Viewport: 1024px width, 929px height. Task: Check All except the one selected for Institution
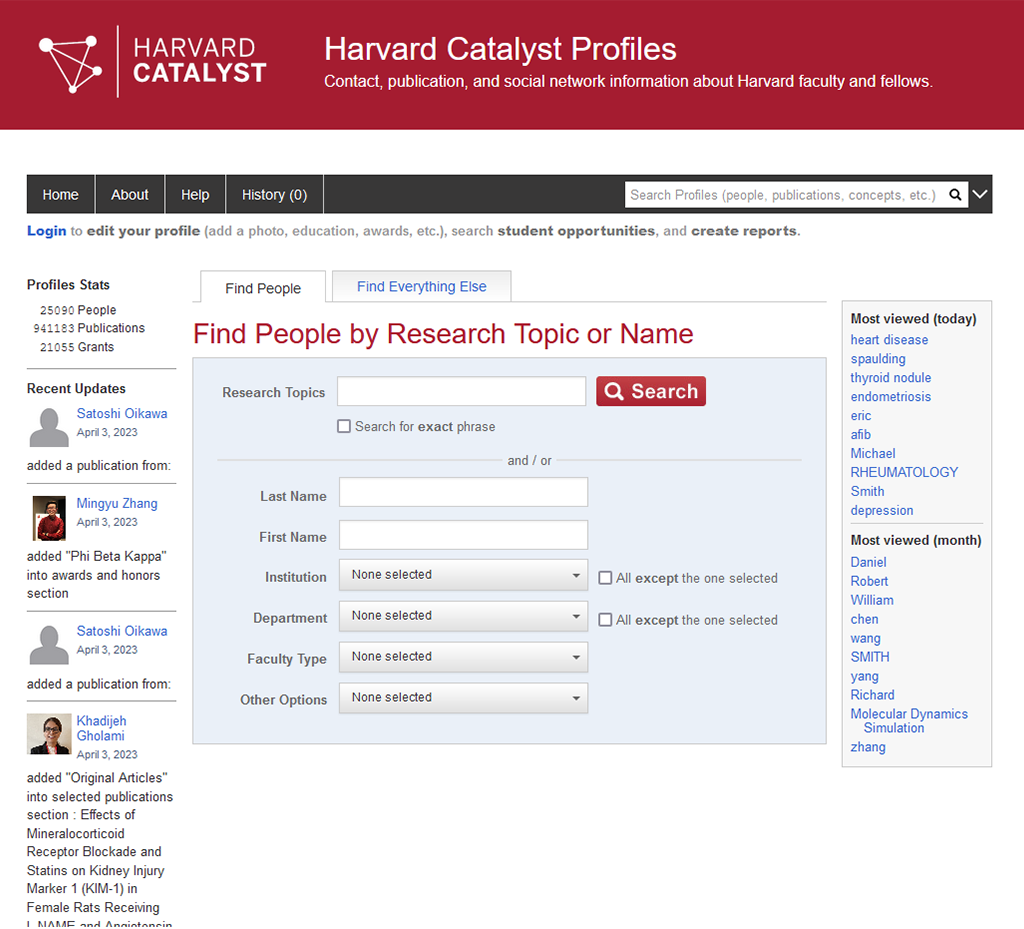pos(605,577)
